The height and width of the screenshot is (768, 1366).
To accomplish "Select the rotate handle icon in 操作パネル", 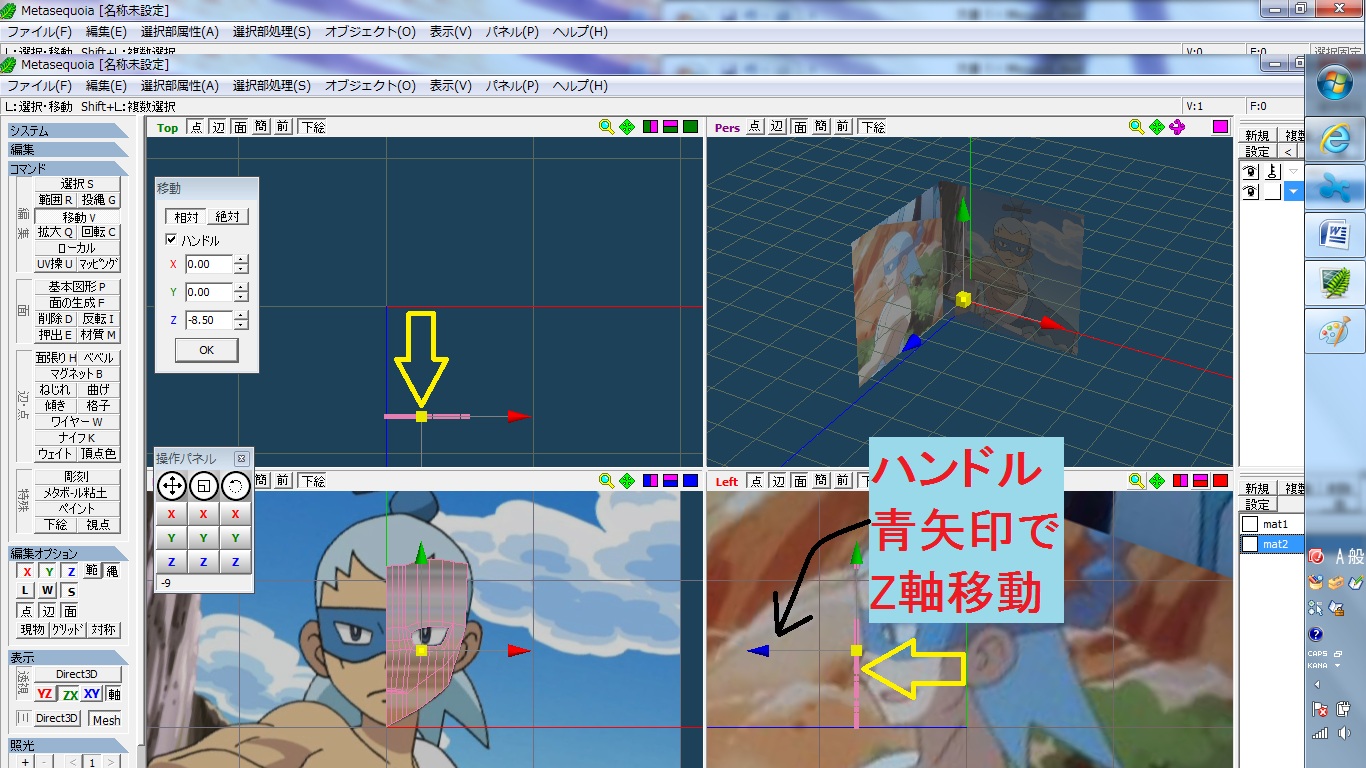I will 235,486.
